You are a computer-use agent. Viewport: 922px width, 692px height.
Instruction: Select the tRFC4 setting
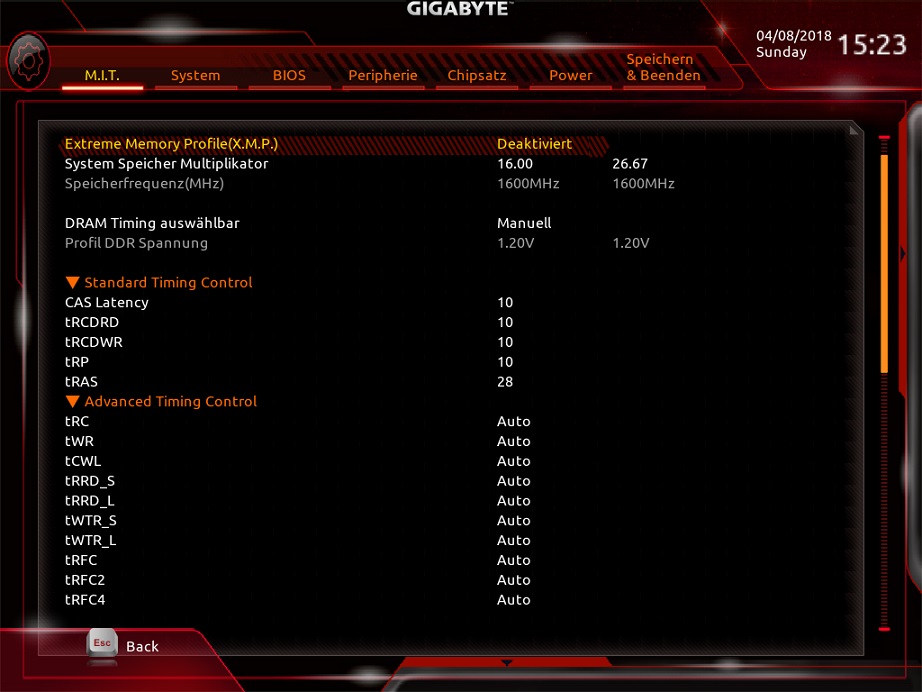85,600
